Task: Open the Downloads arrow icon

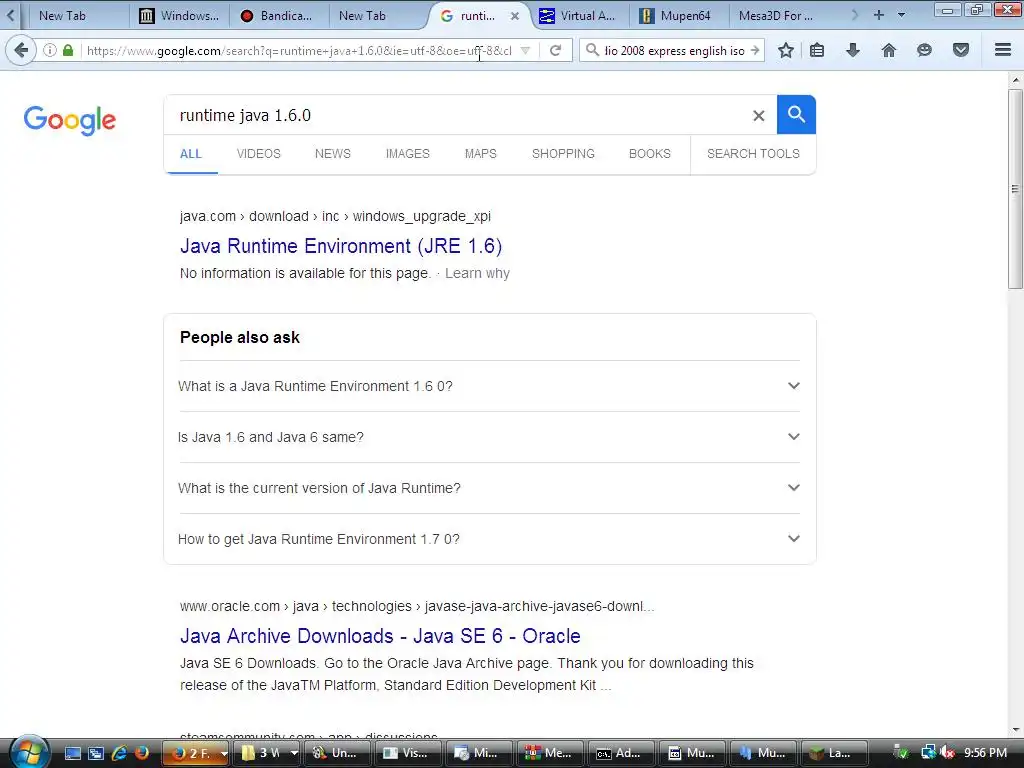Action: click(x=852, y=50)
